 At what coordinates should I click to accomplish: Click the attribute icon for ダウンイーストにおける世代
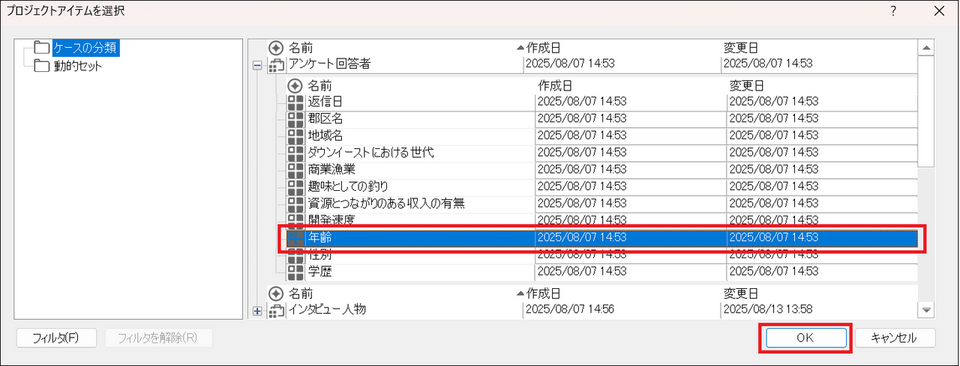click(296, 153)
